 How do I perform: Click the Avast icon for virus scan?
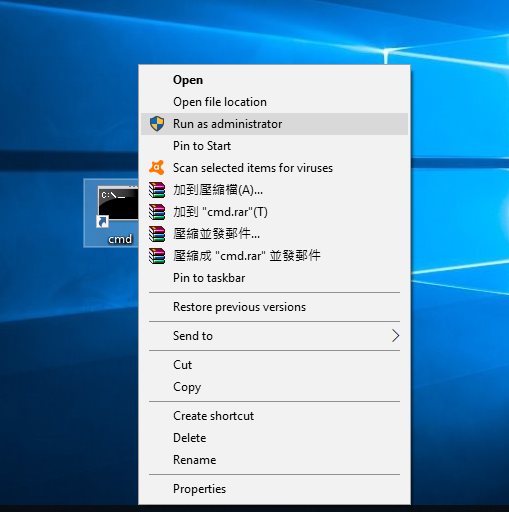coord(157,168)
